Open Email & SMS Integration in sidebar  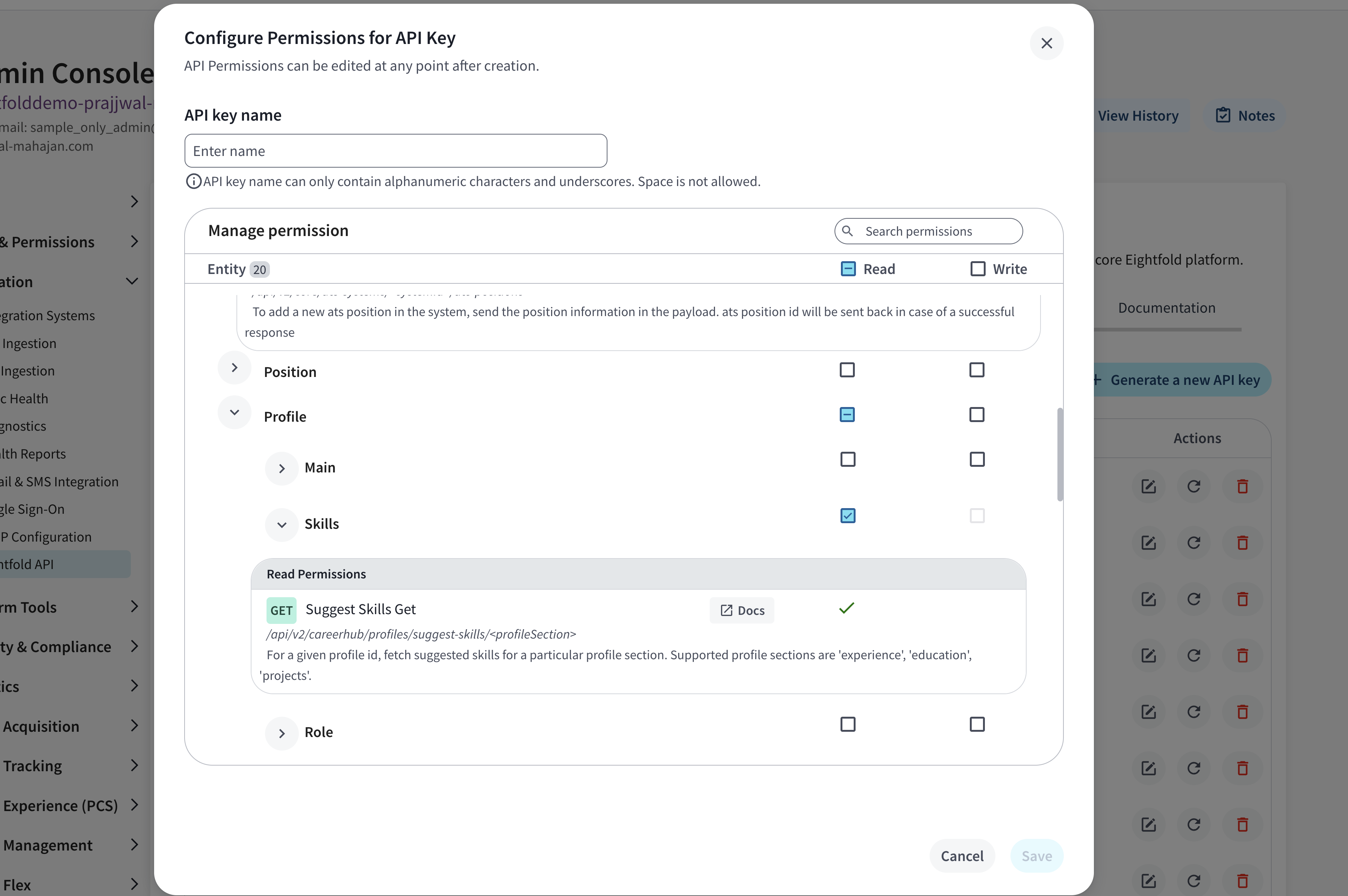pyautogui.click(x=59, y=482)
